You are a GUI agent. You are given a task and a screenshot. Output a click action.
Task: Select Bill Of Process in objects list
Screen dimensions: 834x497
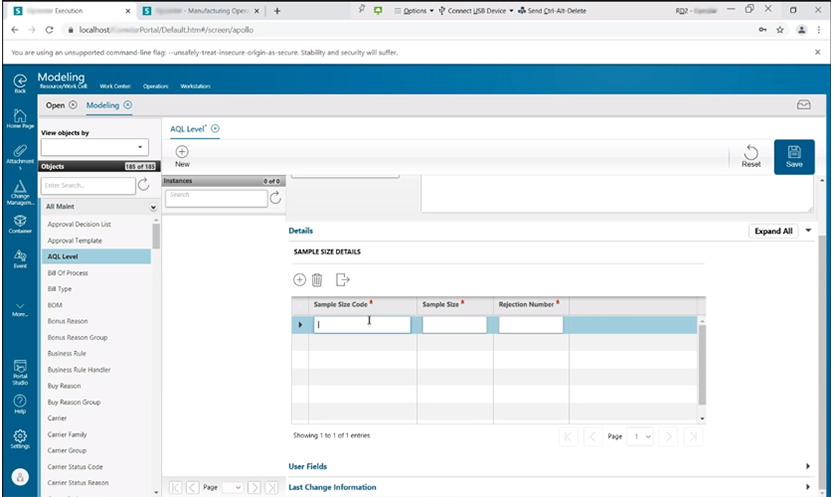[68, 273]
